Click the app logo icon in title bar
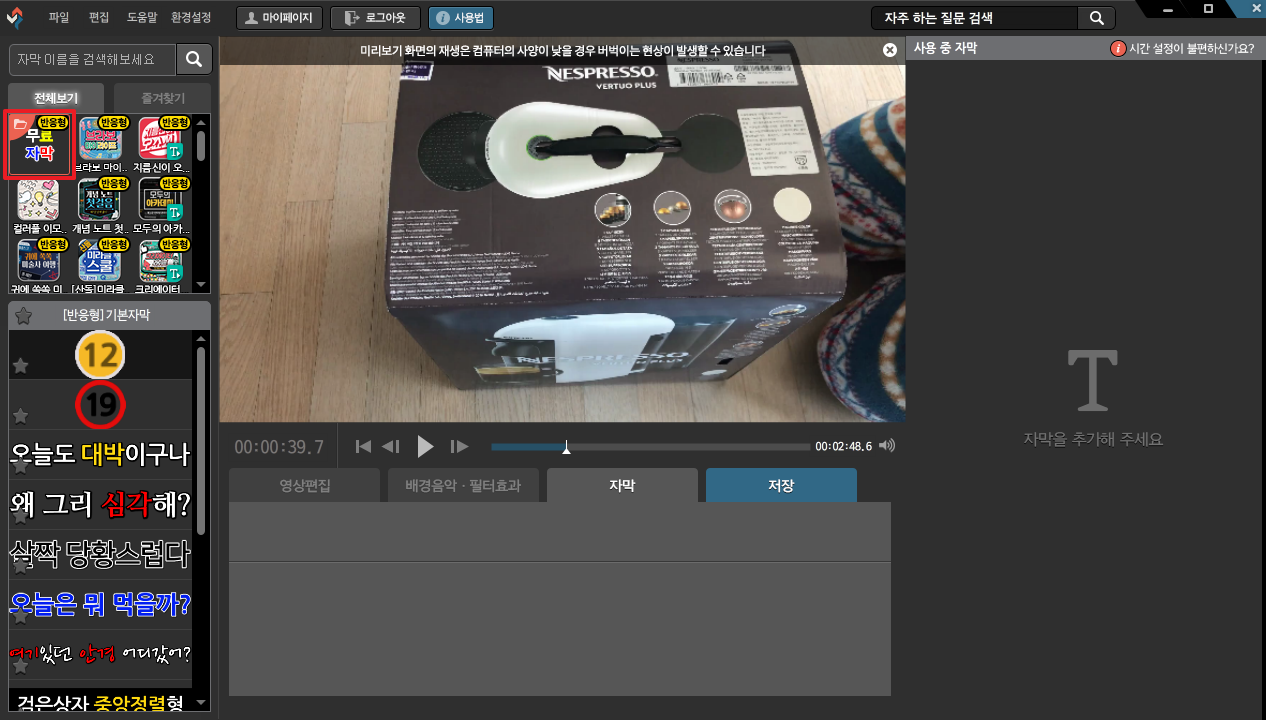This screenshot has height=720, width=1266. pyautogui.click(x=15, y=17)
